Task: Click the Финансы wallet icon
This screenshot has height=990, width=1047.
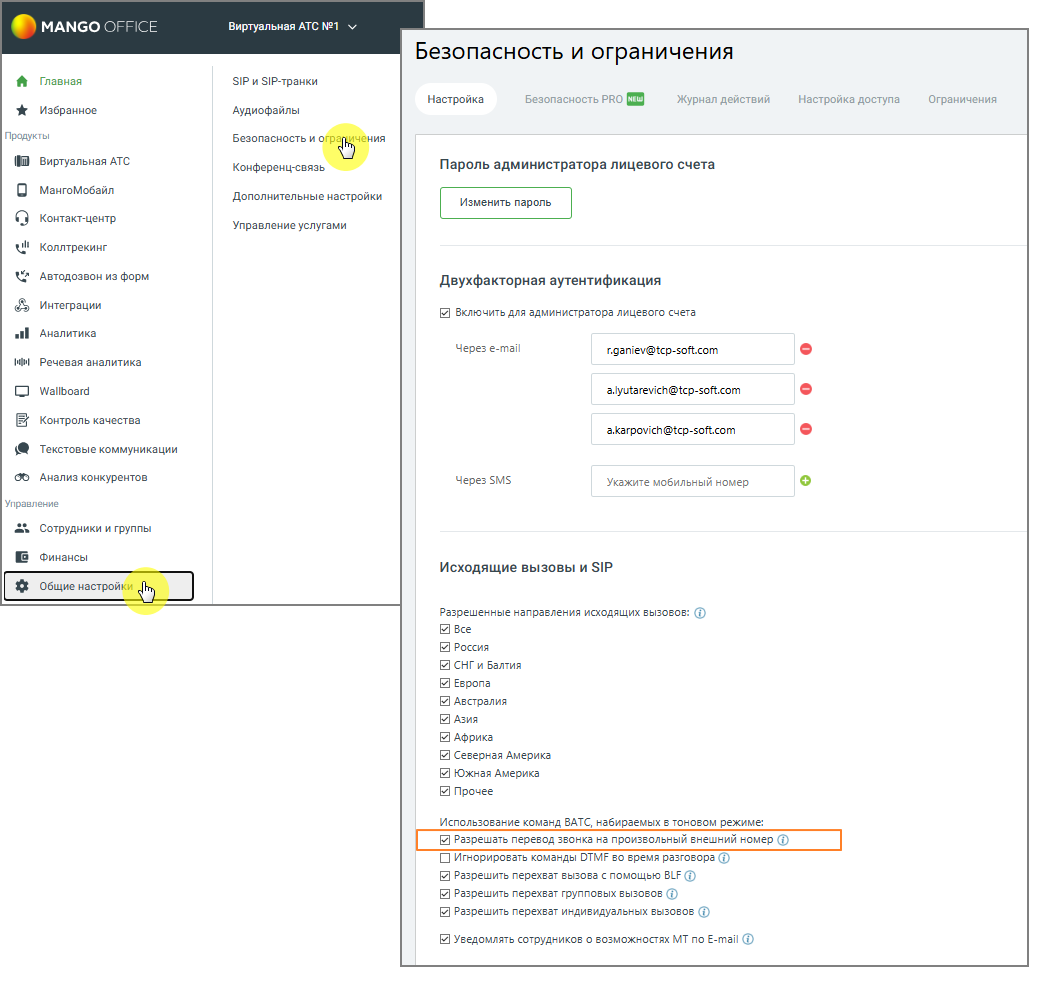Action: [22, 557]
